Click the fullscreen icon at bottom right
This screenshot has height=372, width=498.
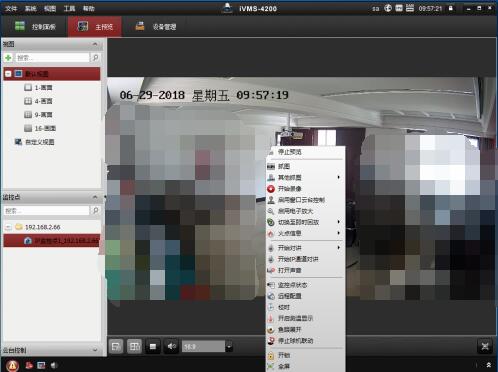pyautogui.click(x=485, y=347)
